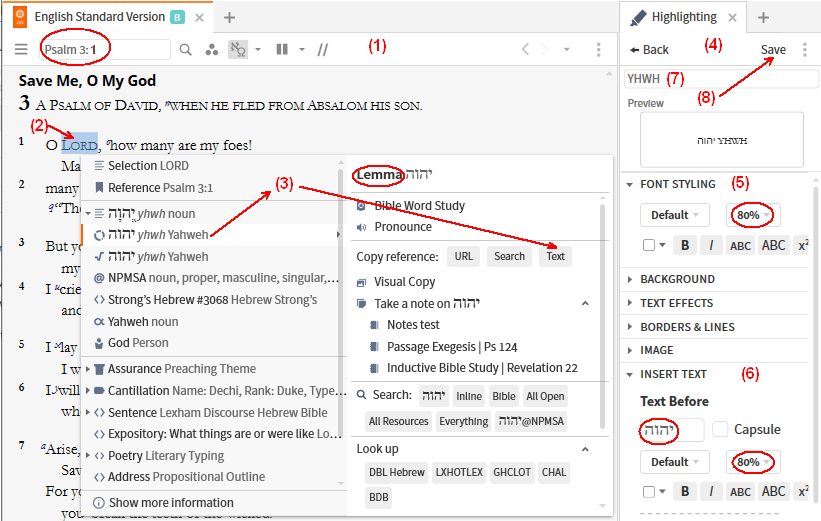Viewport: 821px width, 521px height.
Task: Apply Bold in Font Styling
Action: point(684,246)
